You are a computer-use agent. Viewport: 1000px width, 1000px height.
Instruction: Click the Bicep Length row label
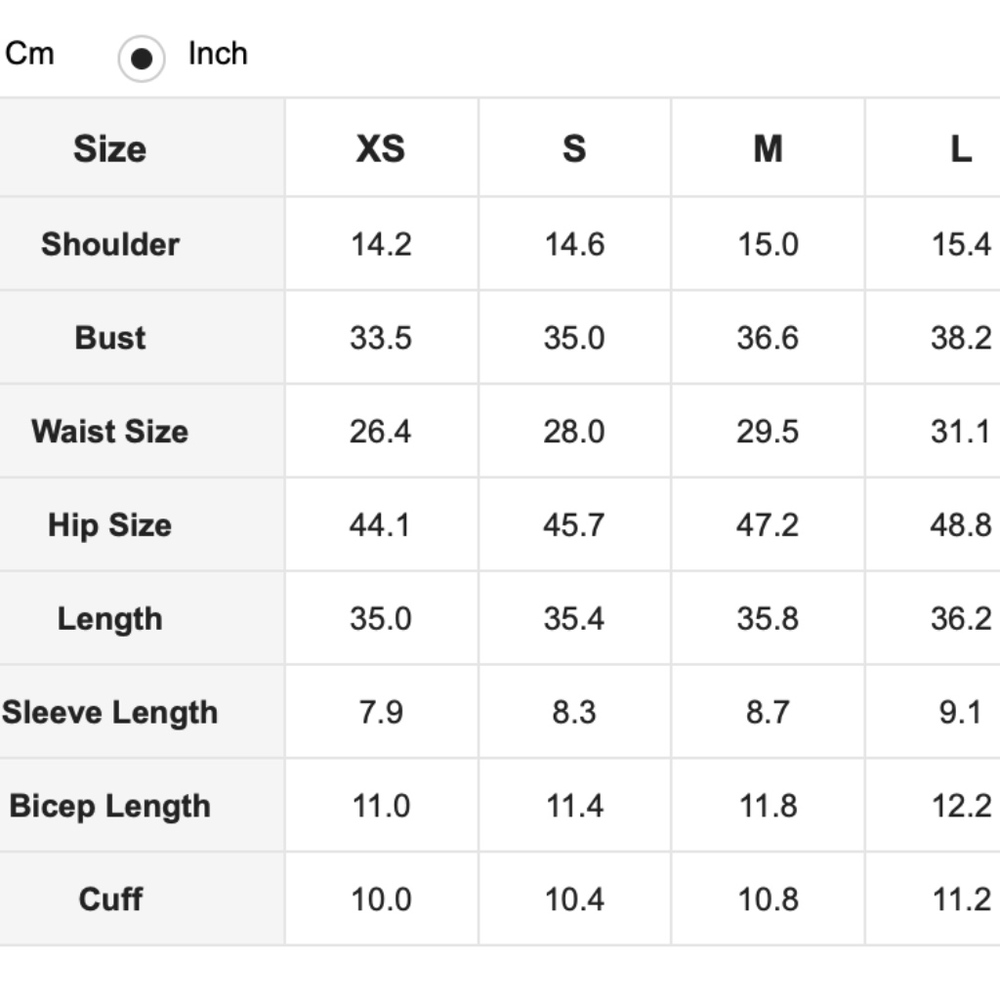click(110, 806)
